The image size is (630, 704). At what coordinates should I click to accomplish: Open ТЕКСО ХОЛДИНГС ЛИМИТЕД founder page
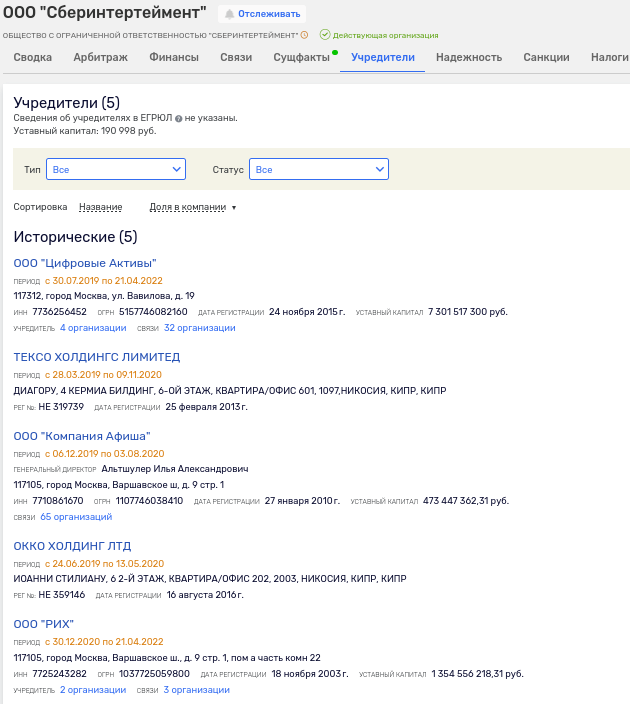coord(96,357)
